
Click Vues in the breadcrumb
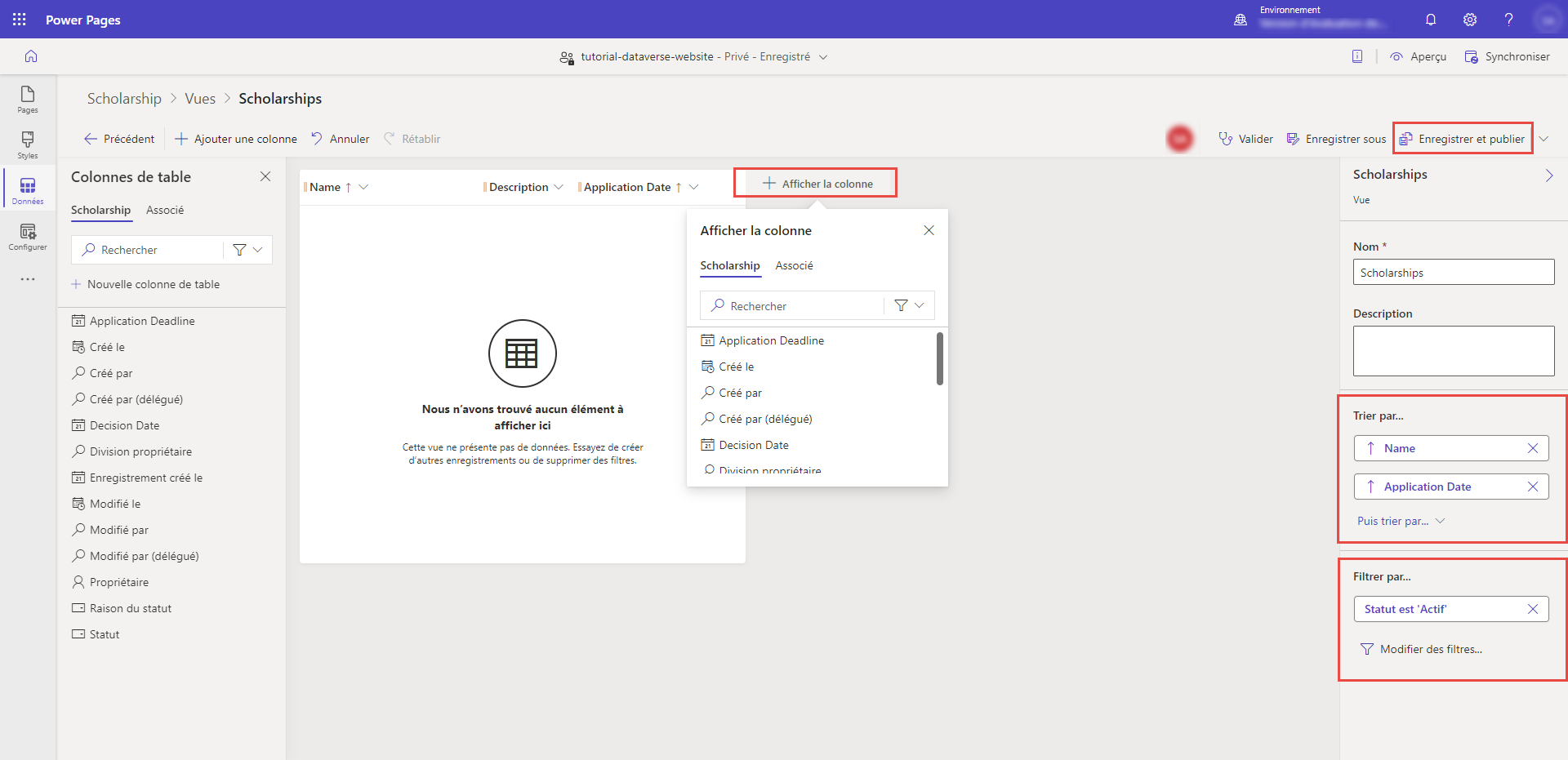coord(200,99)
